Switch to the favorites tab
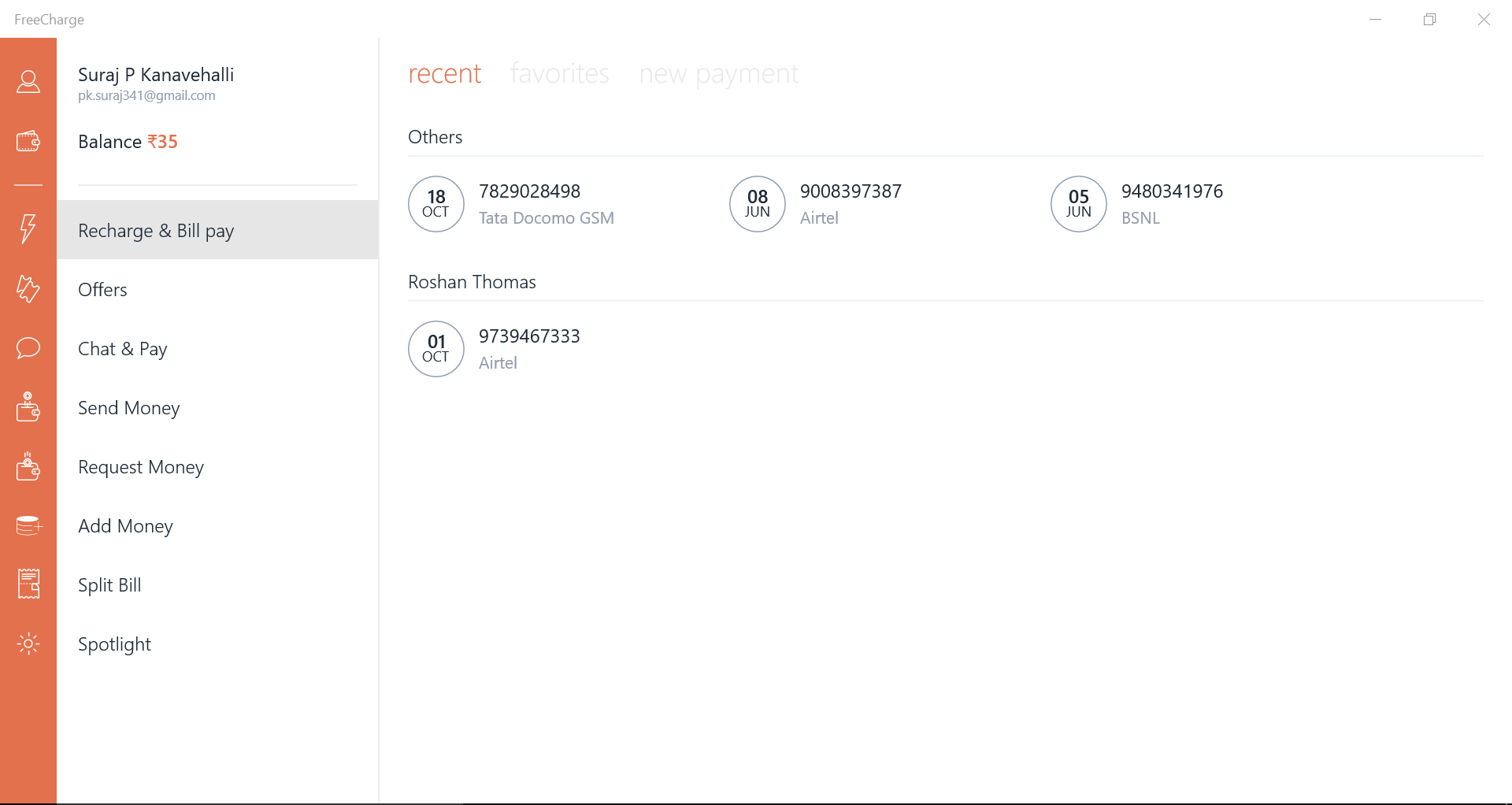1512x805 pixels. pyautogui.click(x=560, y=73)
